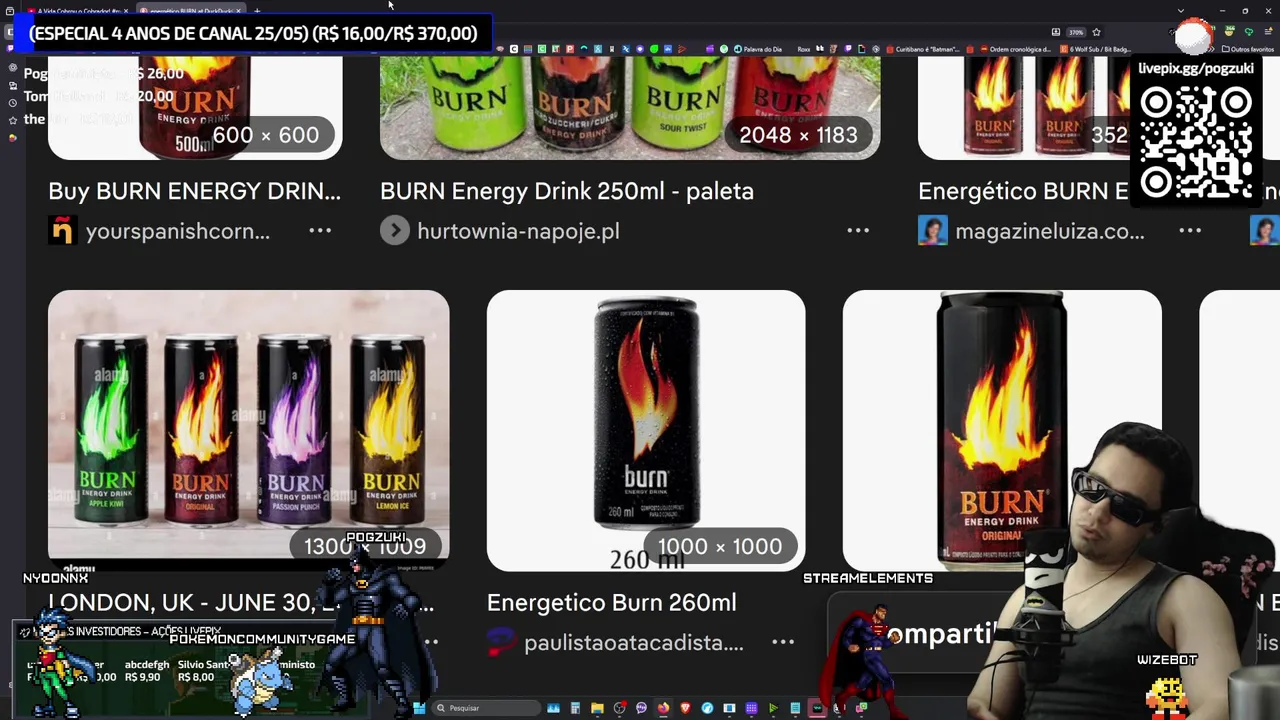1280x720 pixels.
Task: Open the Outros favoritos bookmarks folder
Action: [1247, 49]
